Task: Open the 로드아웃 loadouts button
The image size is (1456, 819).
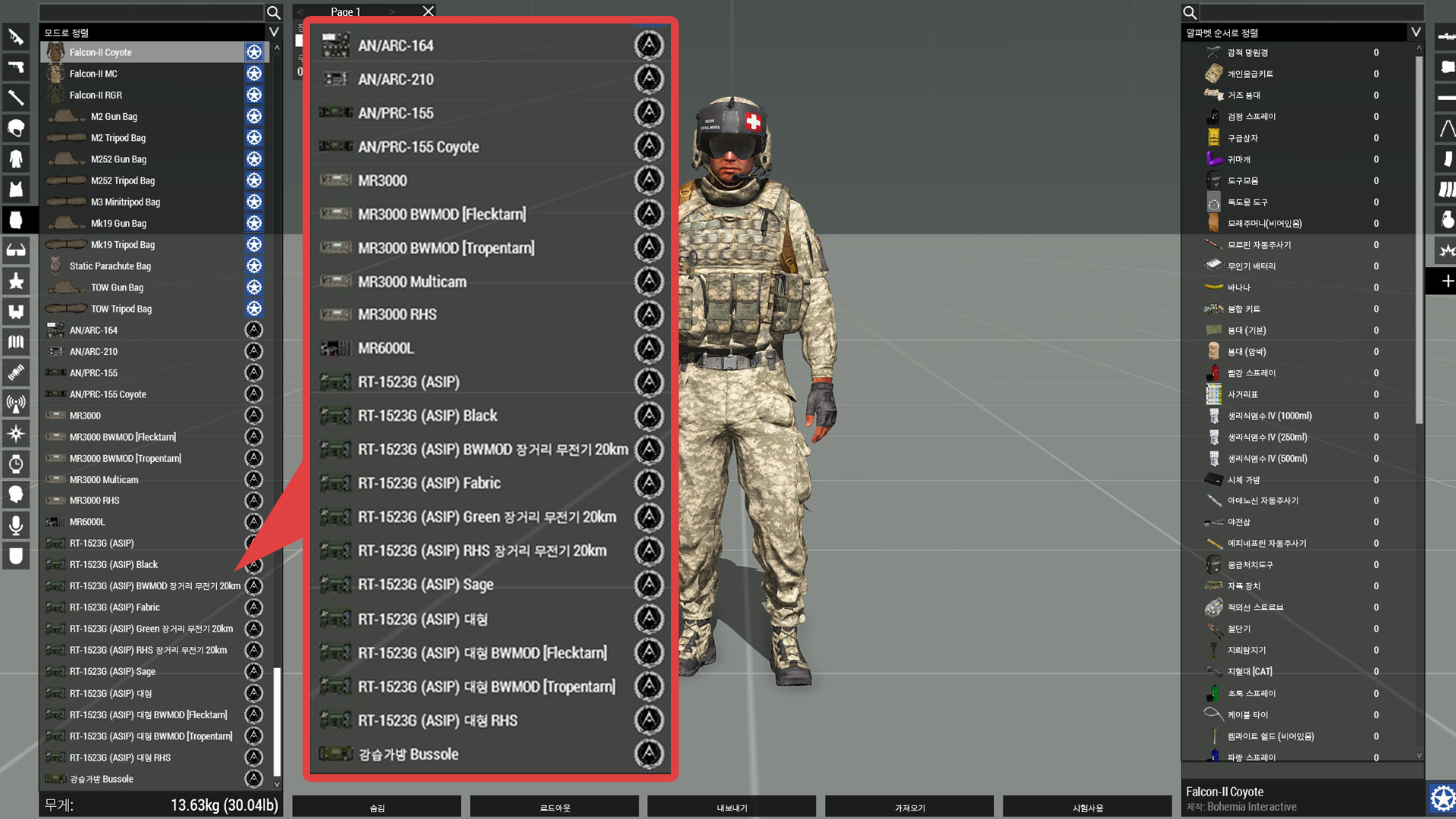Action: tap(554, 807)
